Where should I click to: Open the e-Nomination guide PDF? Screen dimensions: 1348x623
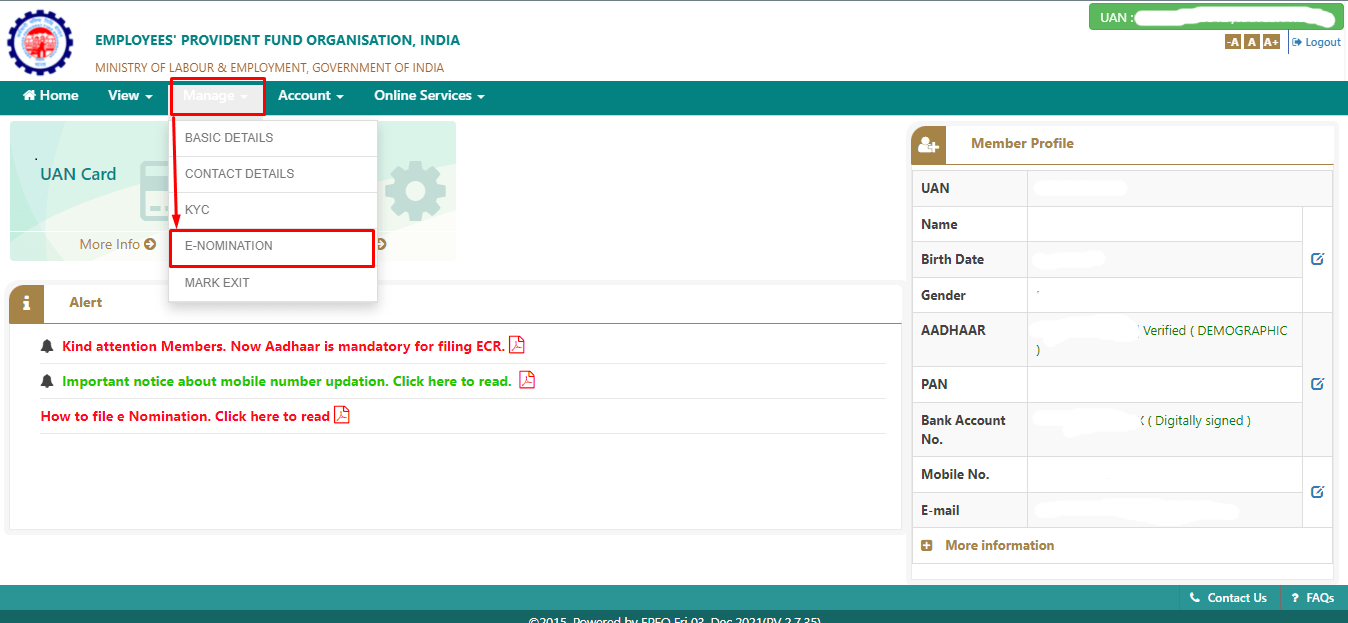point(341,415)
